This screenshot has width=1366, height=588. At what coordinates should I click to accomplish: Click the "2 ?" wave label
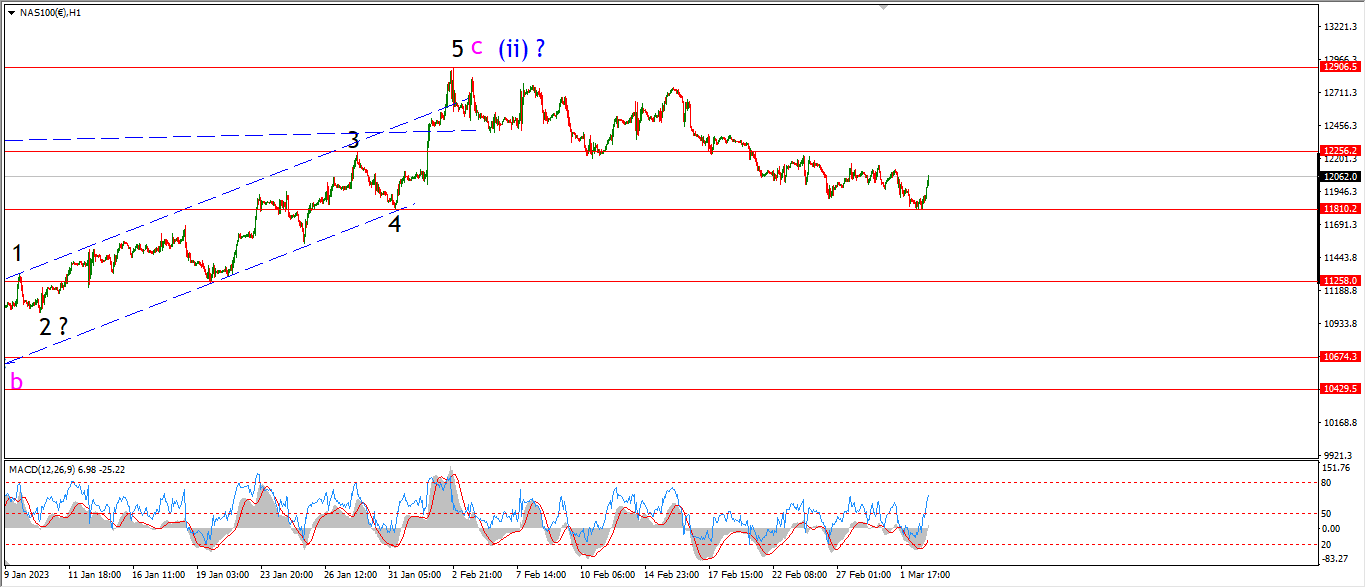coord(54,326)
